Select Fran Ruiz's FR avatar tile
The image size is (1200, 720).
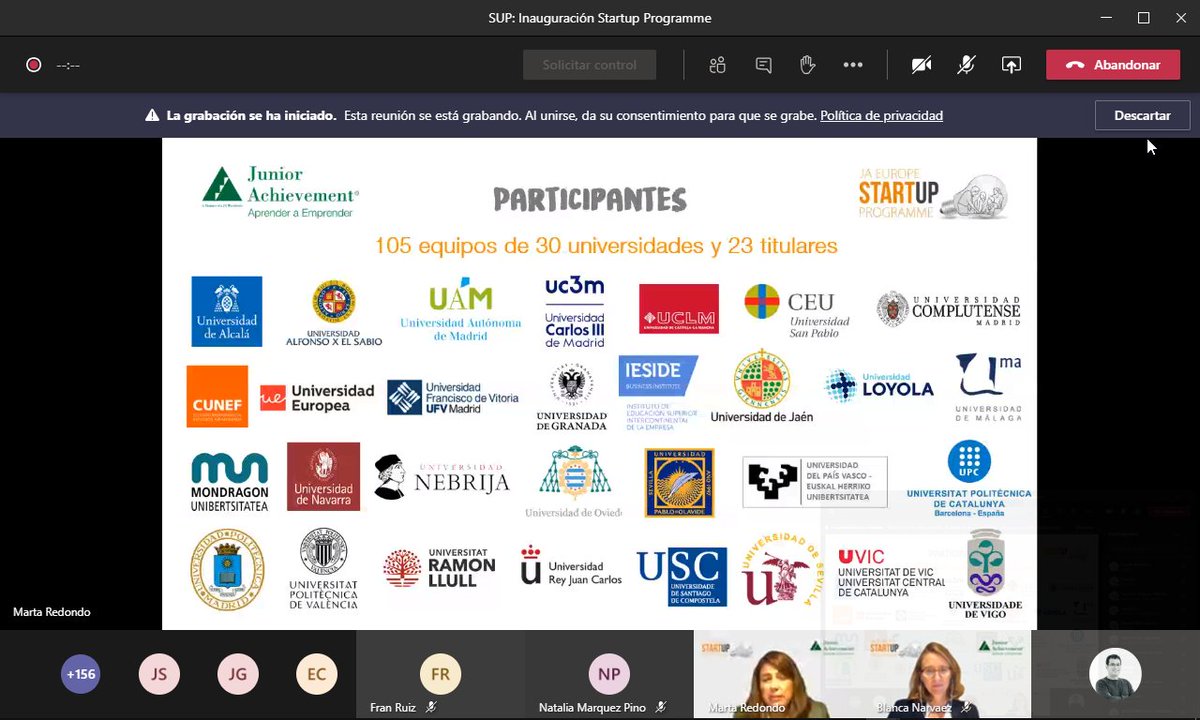tap(440, 675)
